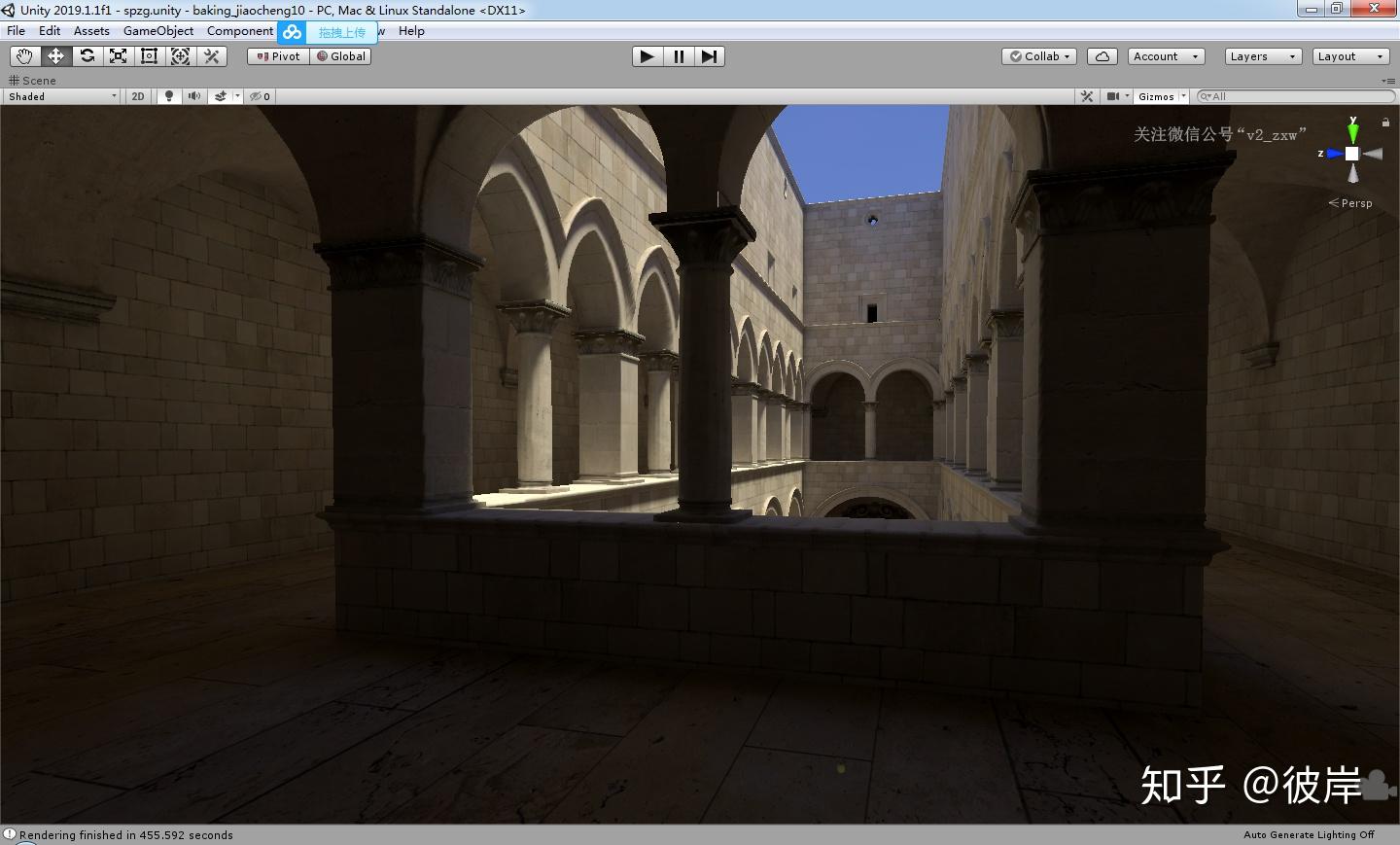Toggle 2D scene view mode
This screenshot has width=1400, height=845.
pos(138,96)
